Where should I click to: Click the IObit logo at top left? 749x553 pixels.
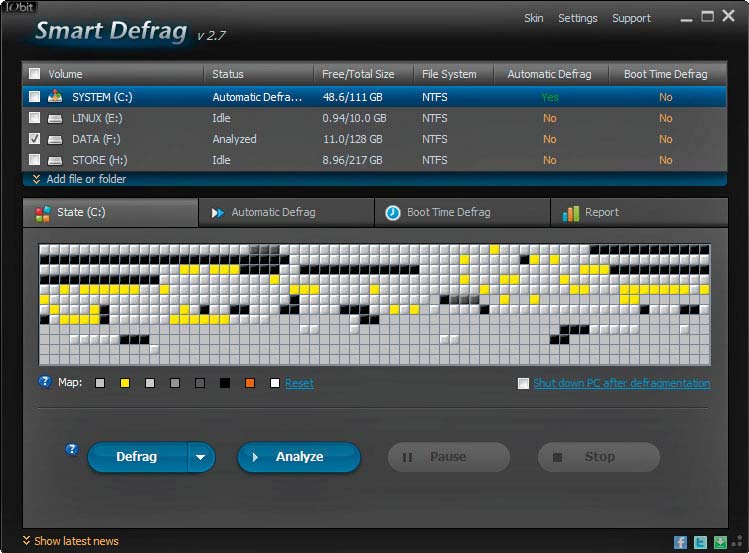click(x=19, y=7)
